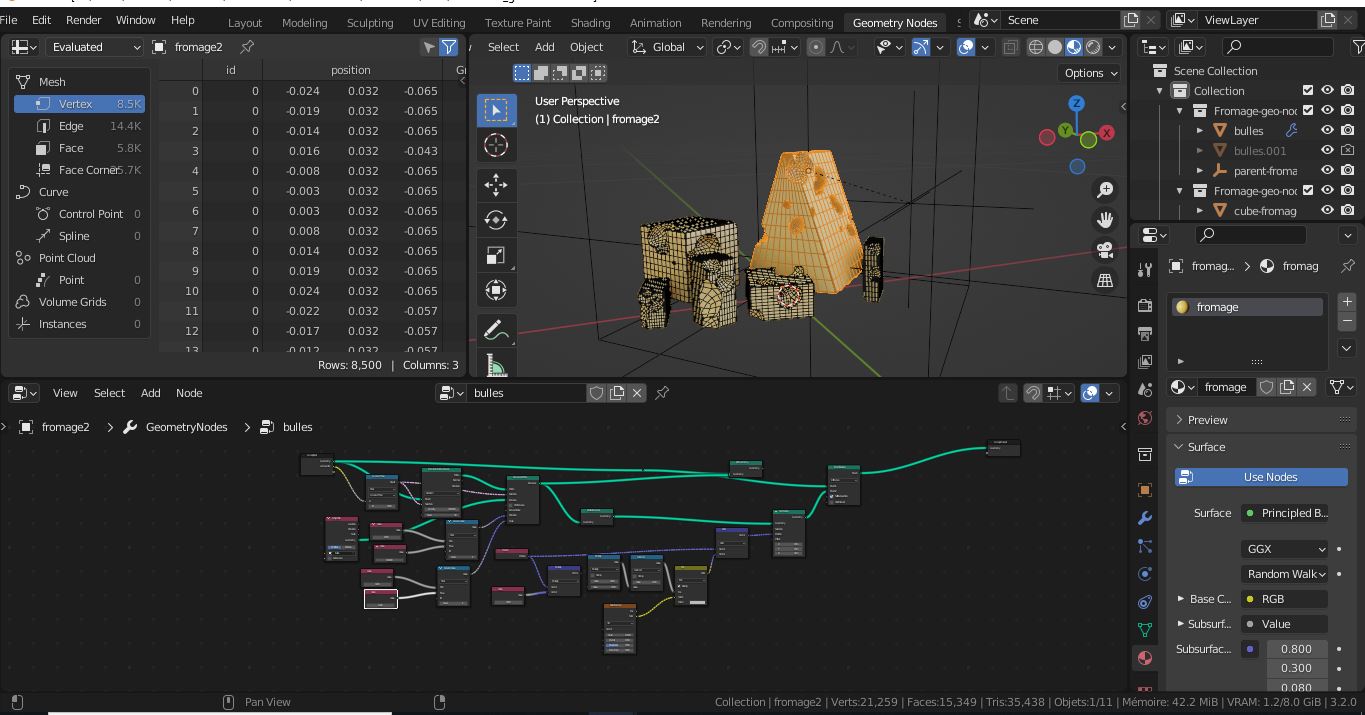The image size is (1365, 715).
Task: Hide the bulles object with the eye toggle
Action: pos(1327,130)
